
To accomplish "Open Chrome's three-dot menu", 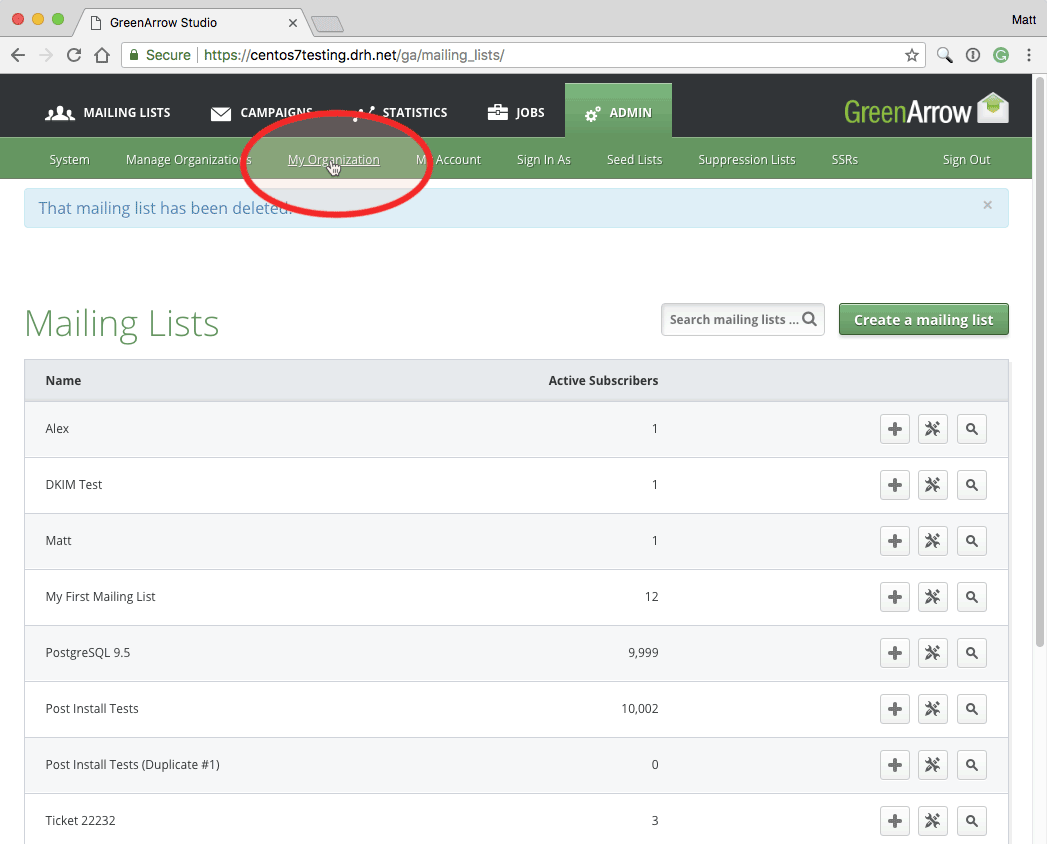I will pos(1029,55).
